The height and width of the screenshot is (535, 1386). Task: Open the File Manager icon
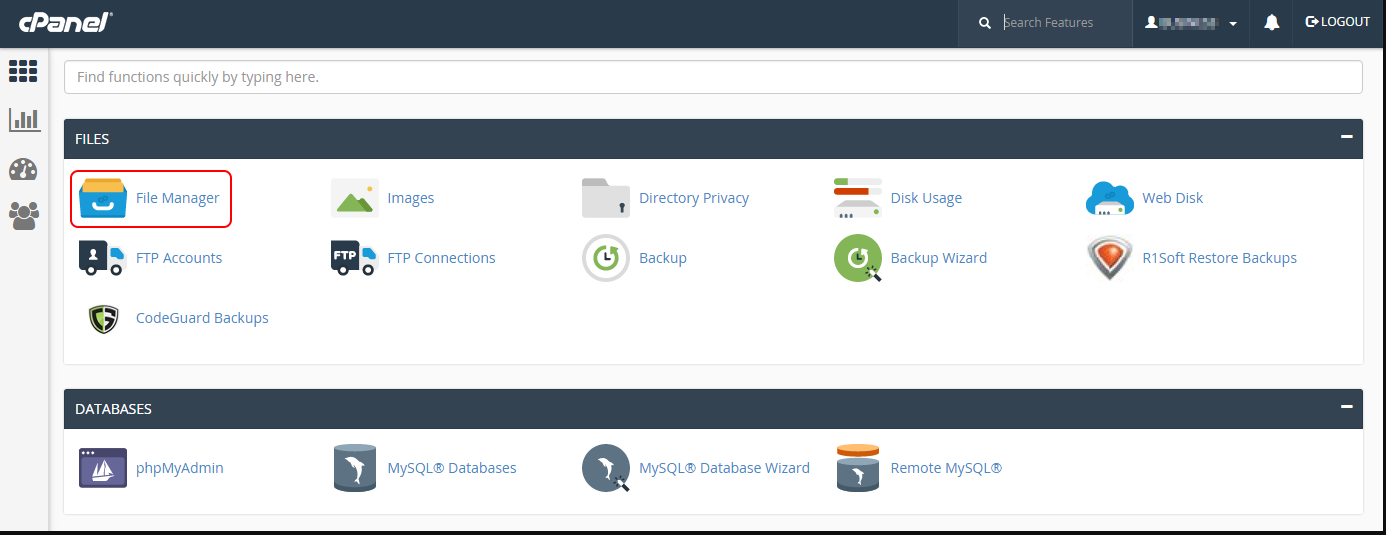(103, 198)
